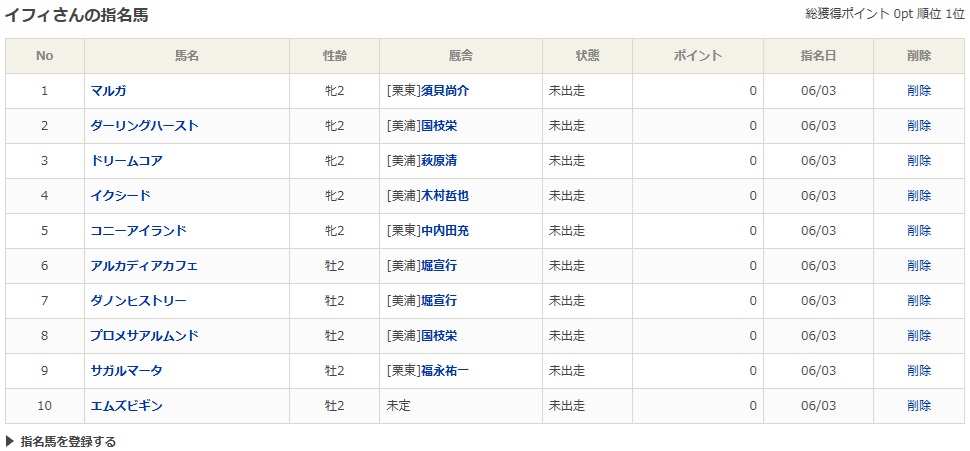The image size is (970, 451).
Task: Open horse サガルマータ page
Action: point(127,371)
